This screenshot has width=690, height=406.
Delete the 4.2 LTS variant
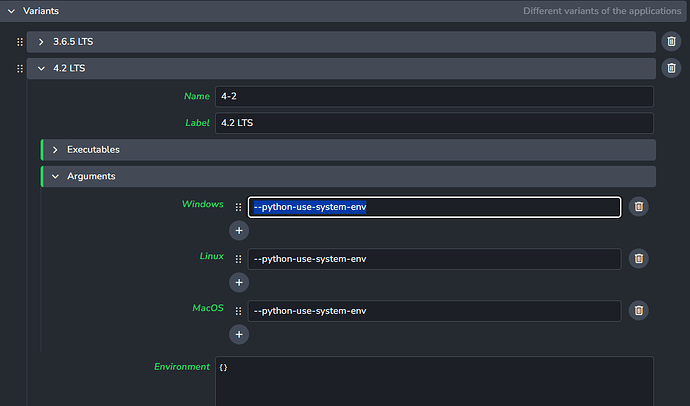point(672,68)
